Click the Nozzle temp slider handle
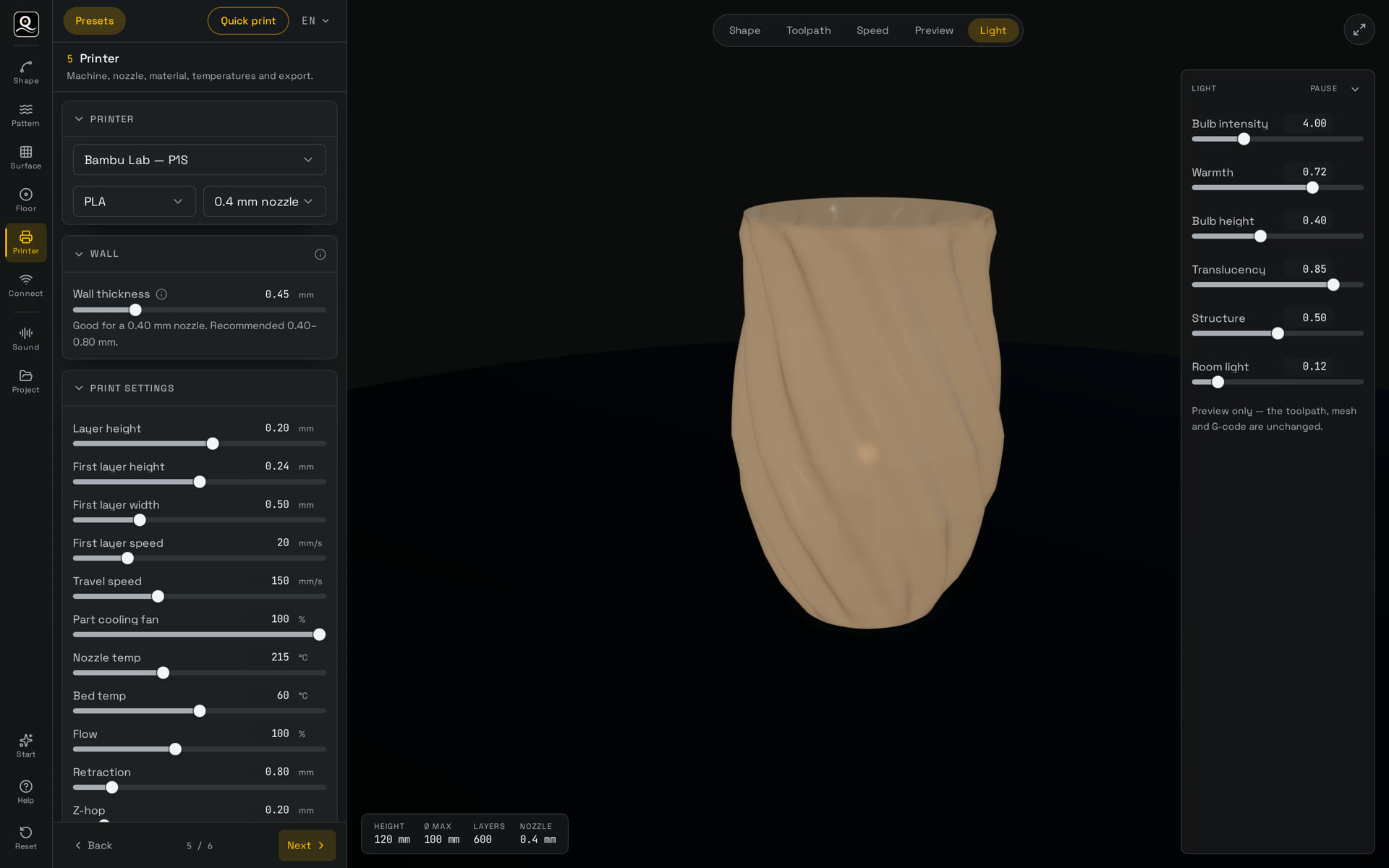1389x868 pixels. [x=163, y=673]
